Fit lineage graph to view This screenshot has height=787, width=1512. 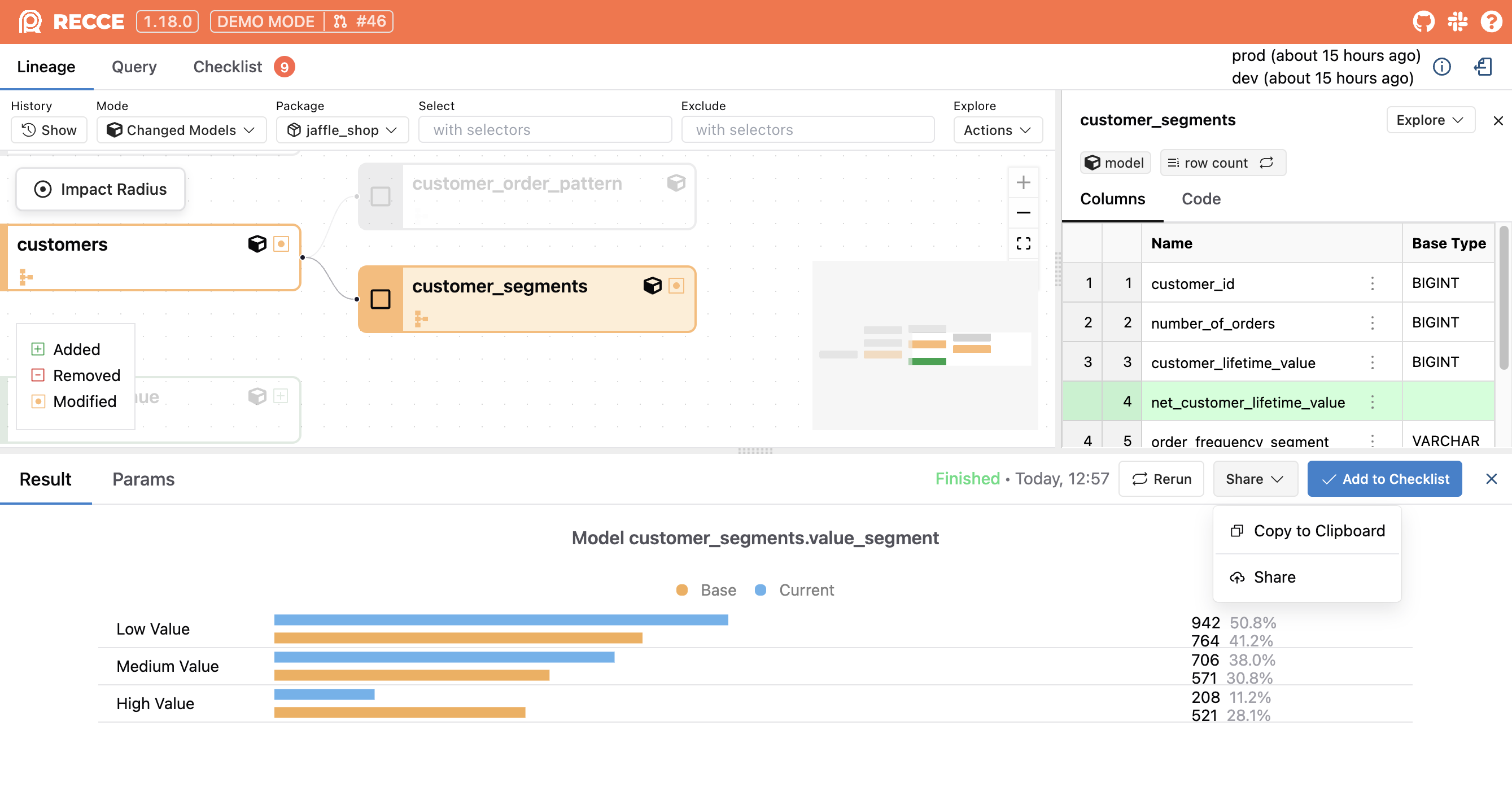[1023, 243]
